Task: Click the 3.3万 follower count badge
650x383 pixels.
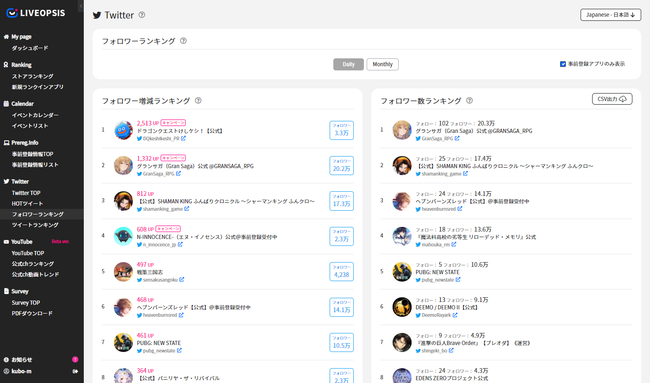Action: (342, 130)
